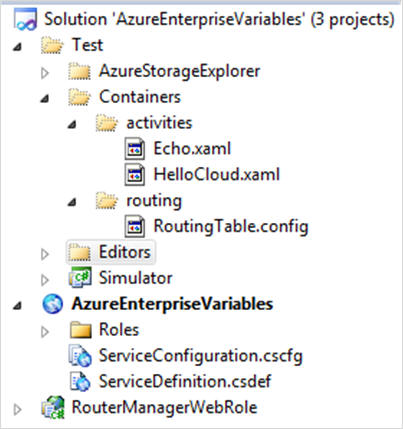
Task: Collapse the Test solution folder
Action: coord(17,47)
